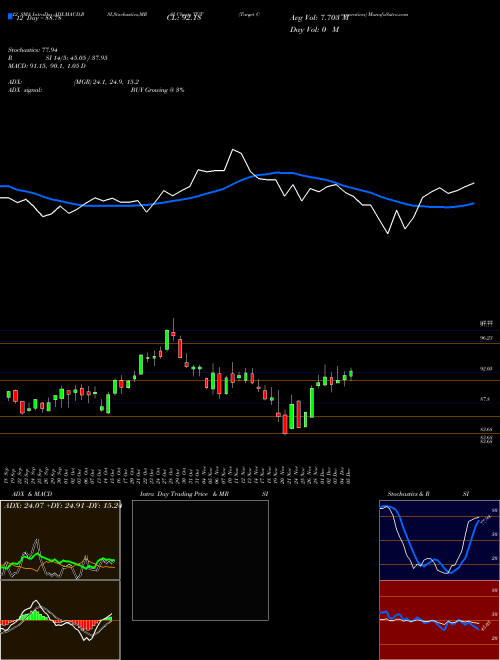
Task: Click the 'Intra Day Trading Price & MR' title
Action: [x=184, y=494]
